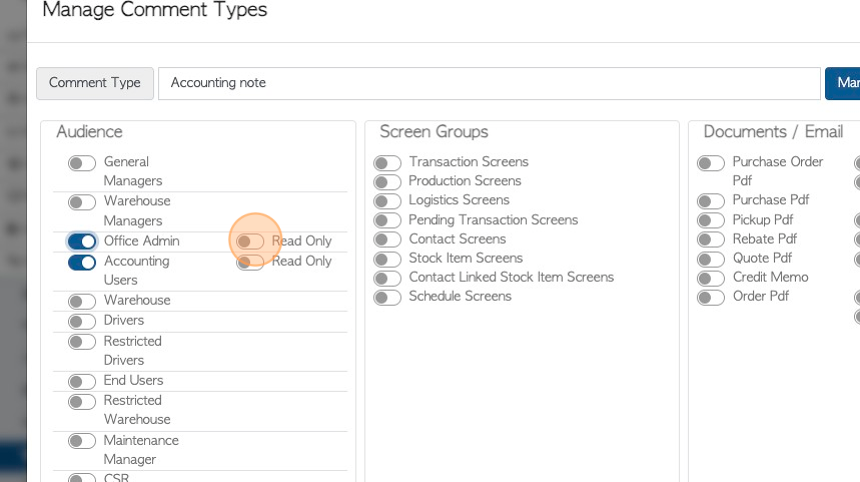The height and width of the screenshot is (482, 860).
Task: Toggle the Purchase Order Pdf switch
Action: [x=711, y=163]
